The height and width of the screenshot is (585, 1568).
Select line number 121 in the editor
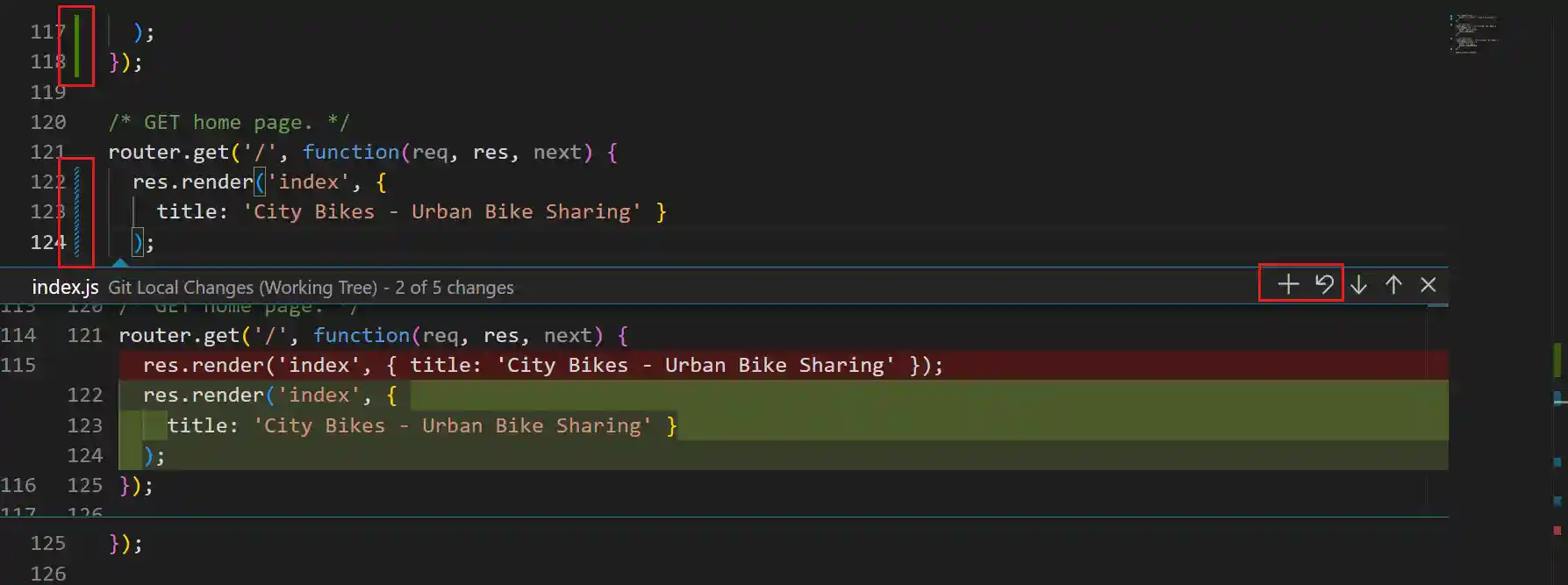(46, 152)
